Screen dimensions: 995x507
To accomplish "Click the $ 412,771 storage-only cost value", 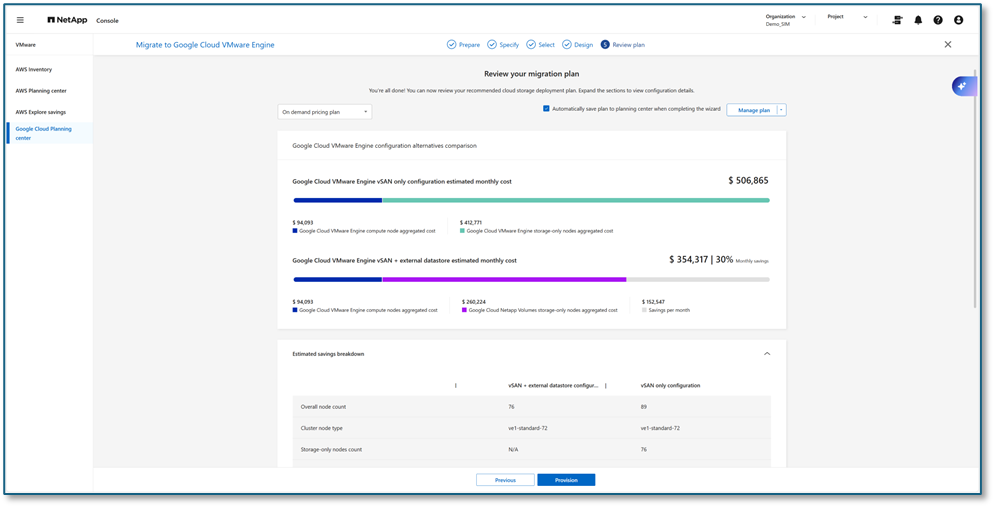I will tap(471, 223).
